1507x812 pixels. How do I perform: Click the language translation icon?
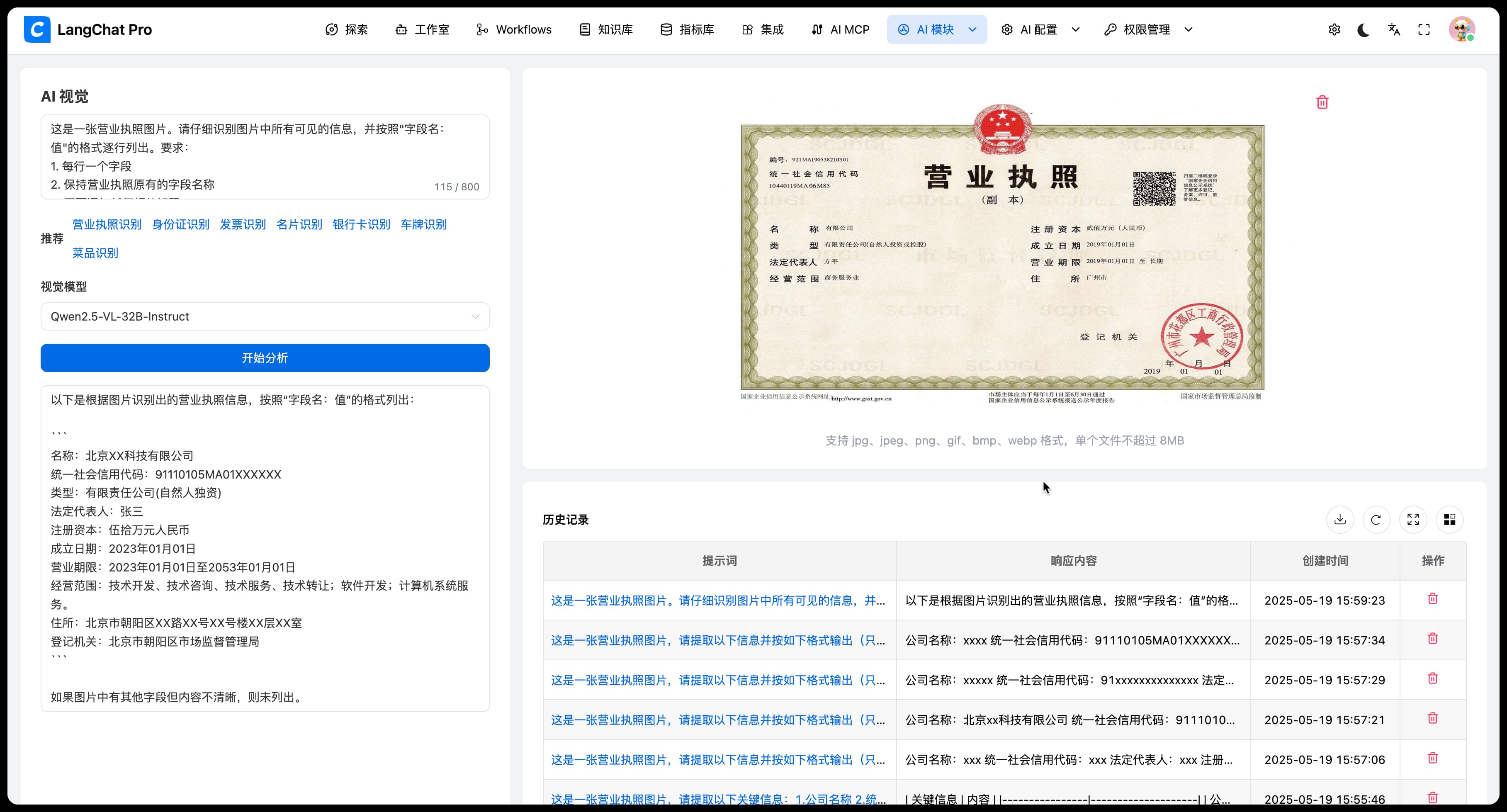click(1393, 30)
